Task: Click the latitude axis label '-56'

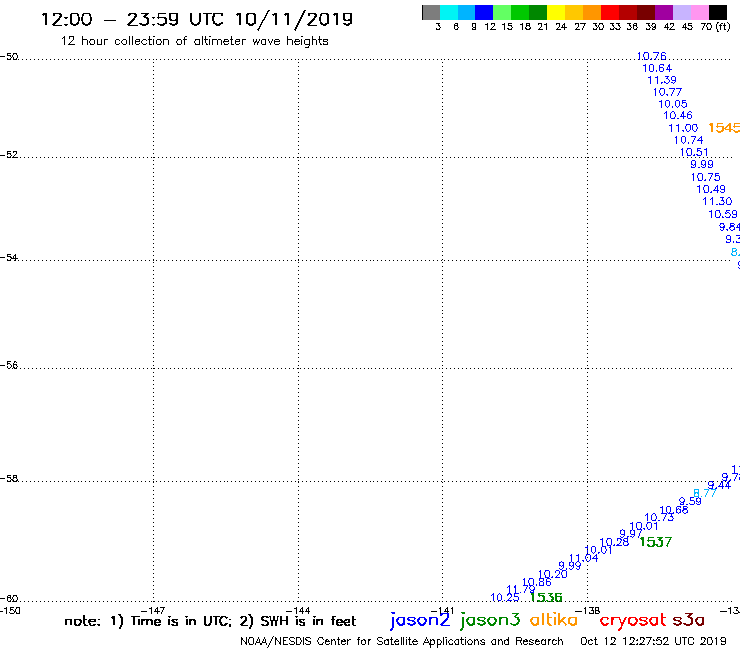Action: (9, 365)
